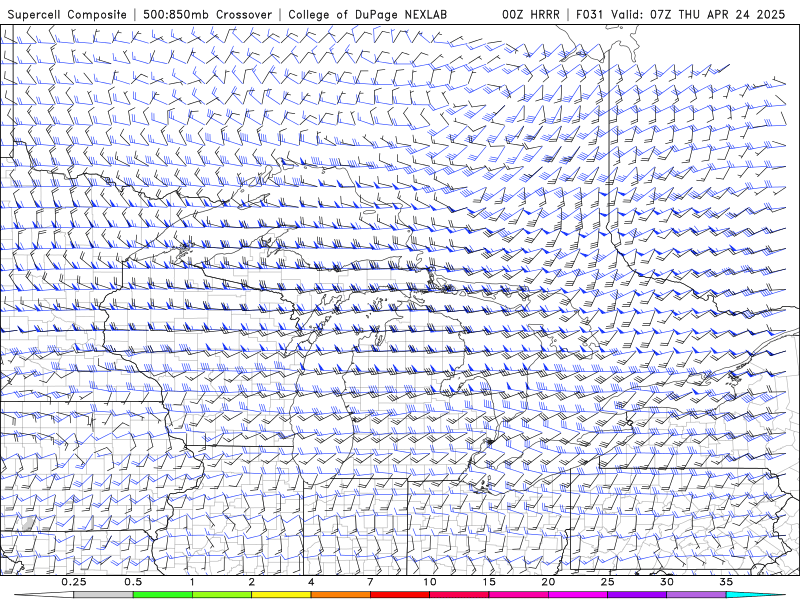Click the 0.25 scale label
Image resolution: width=800 pixels, height=600 pixels.
coord(74,582)
